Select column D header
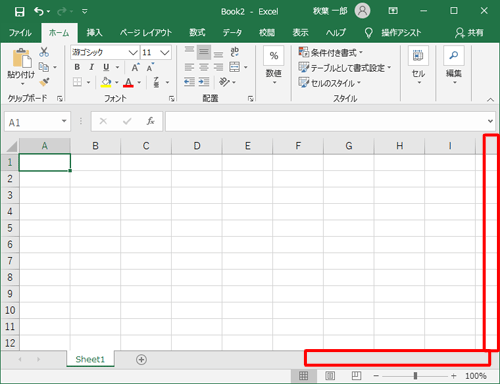 tap(197, 146)
